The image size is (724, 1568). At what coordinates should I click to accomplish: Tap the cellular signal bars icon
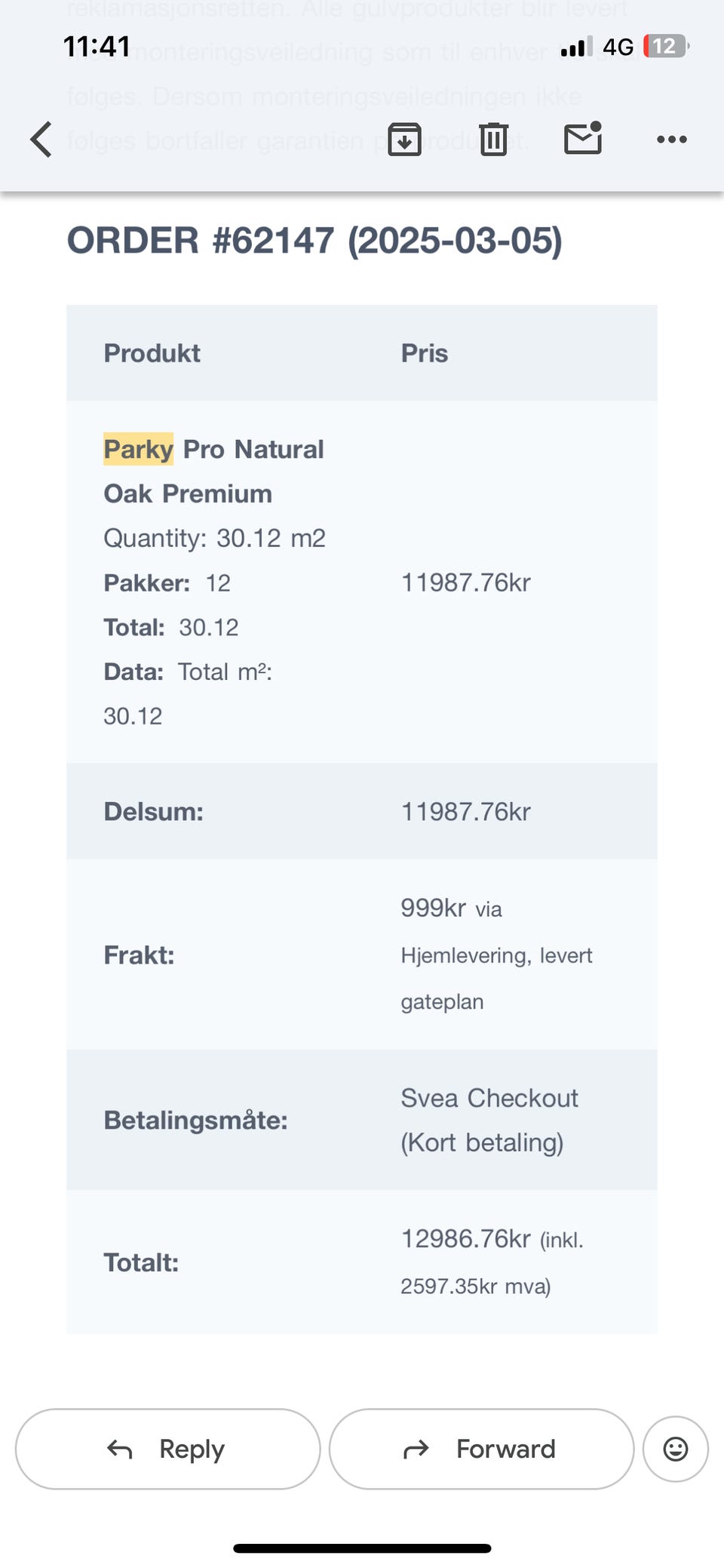pos(576,47)
